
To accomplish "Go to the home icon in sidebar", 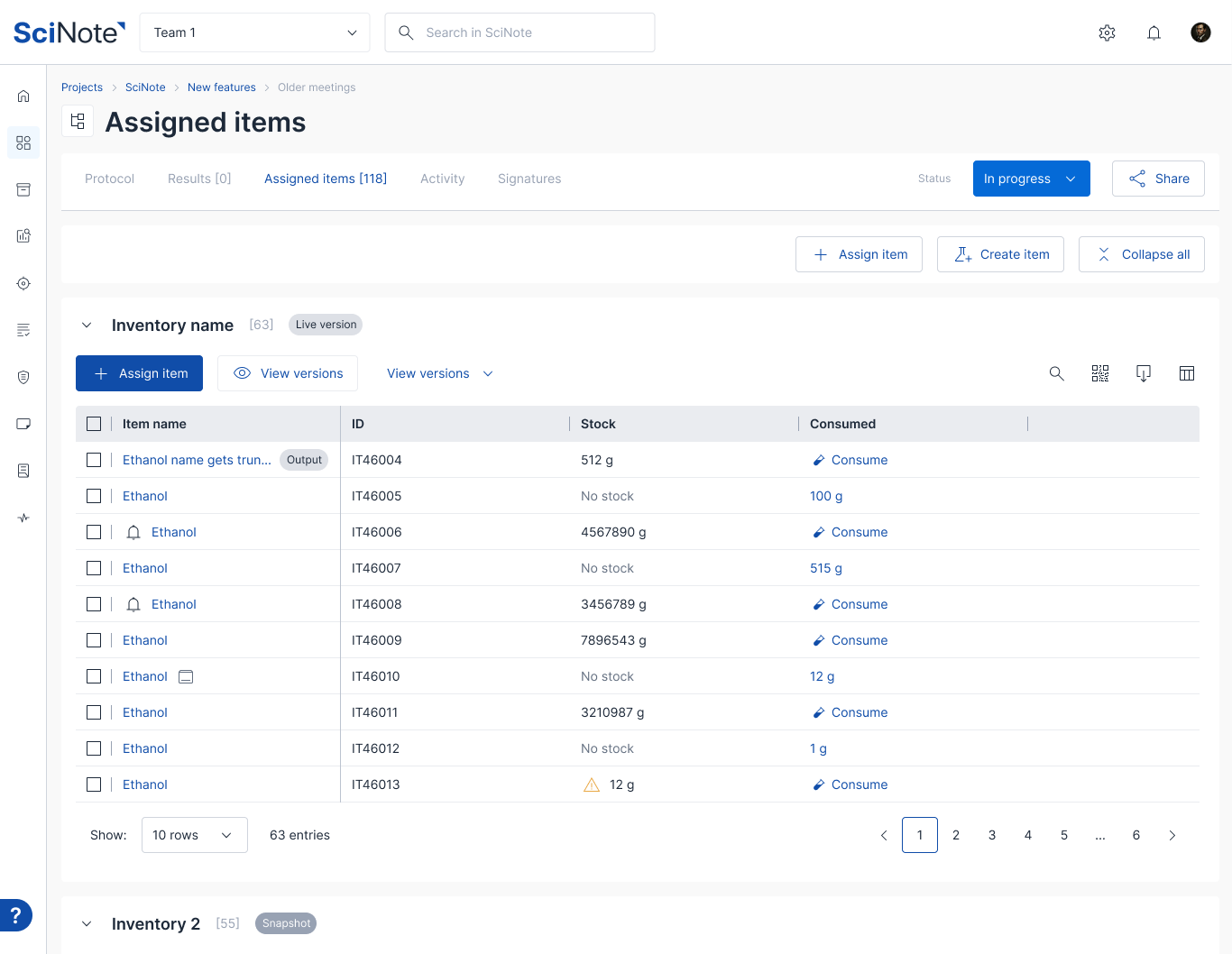I will (x=23, y=96).
